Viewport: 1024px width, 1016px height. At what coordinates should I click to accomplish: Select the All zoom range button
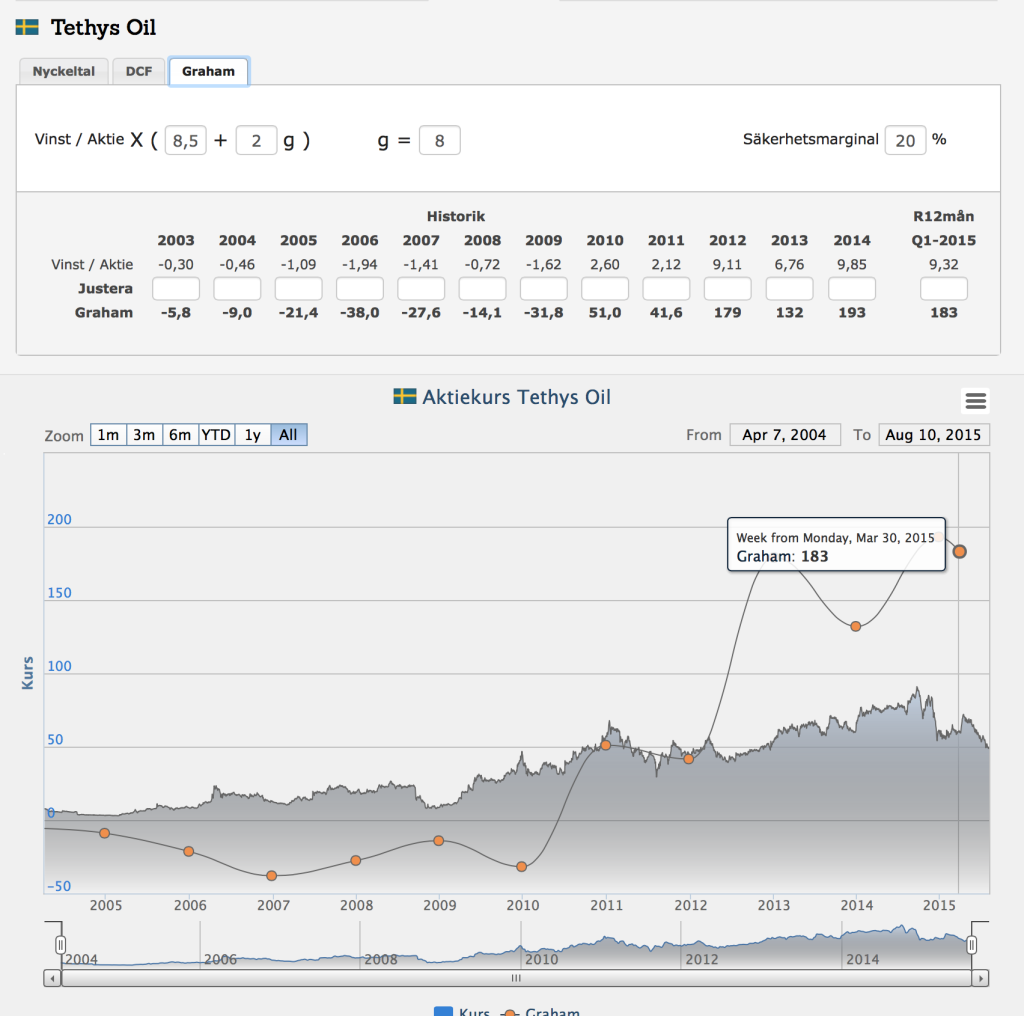pyautogui.click(x=289, y=435)
